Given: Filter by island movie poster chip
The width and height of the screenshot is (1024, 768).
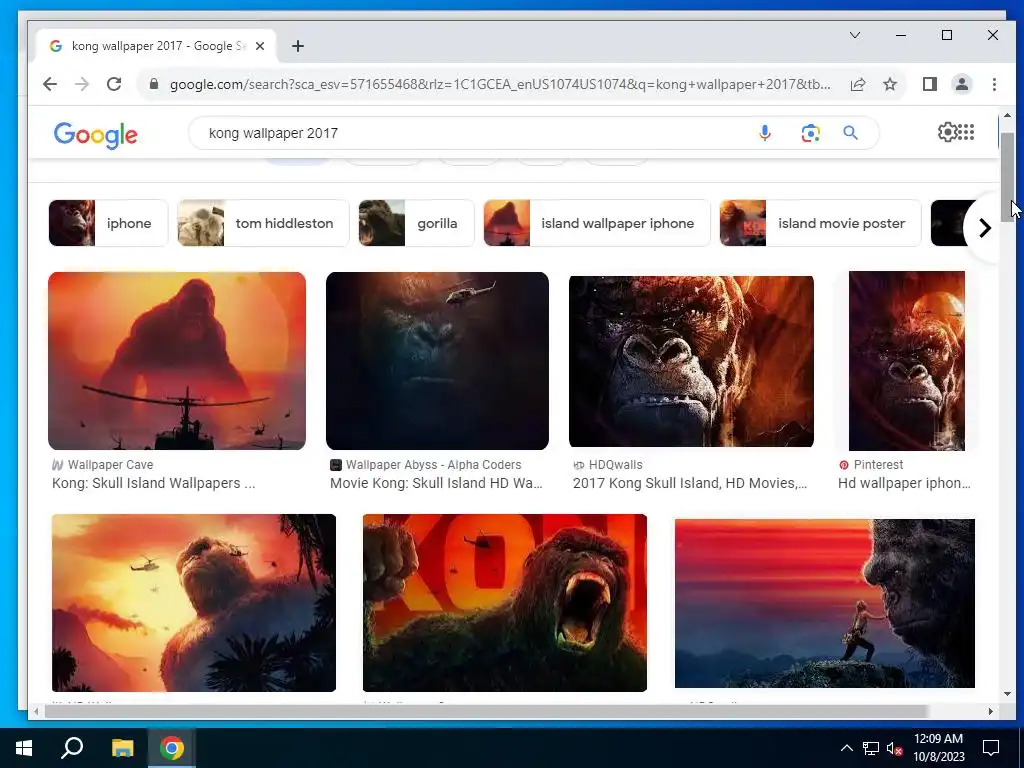Looking at the screenshot, I should [x=820, y=223].
